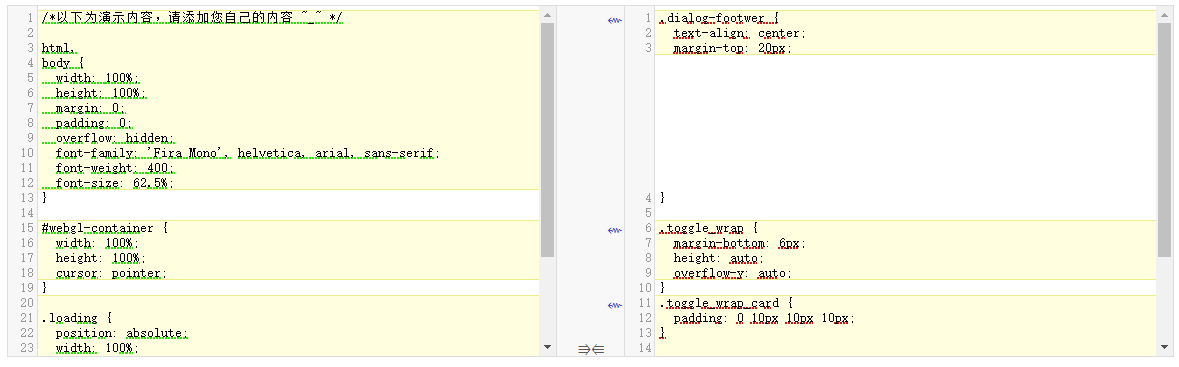The width and height of the screenshot is (1179, 367).
Task: Click the merge arrow beside .toggle_wrap_card block
Action: pyautogui.click(x=615, y=305)
